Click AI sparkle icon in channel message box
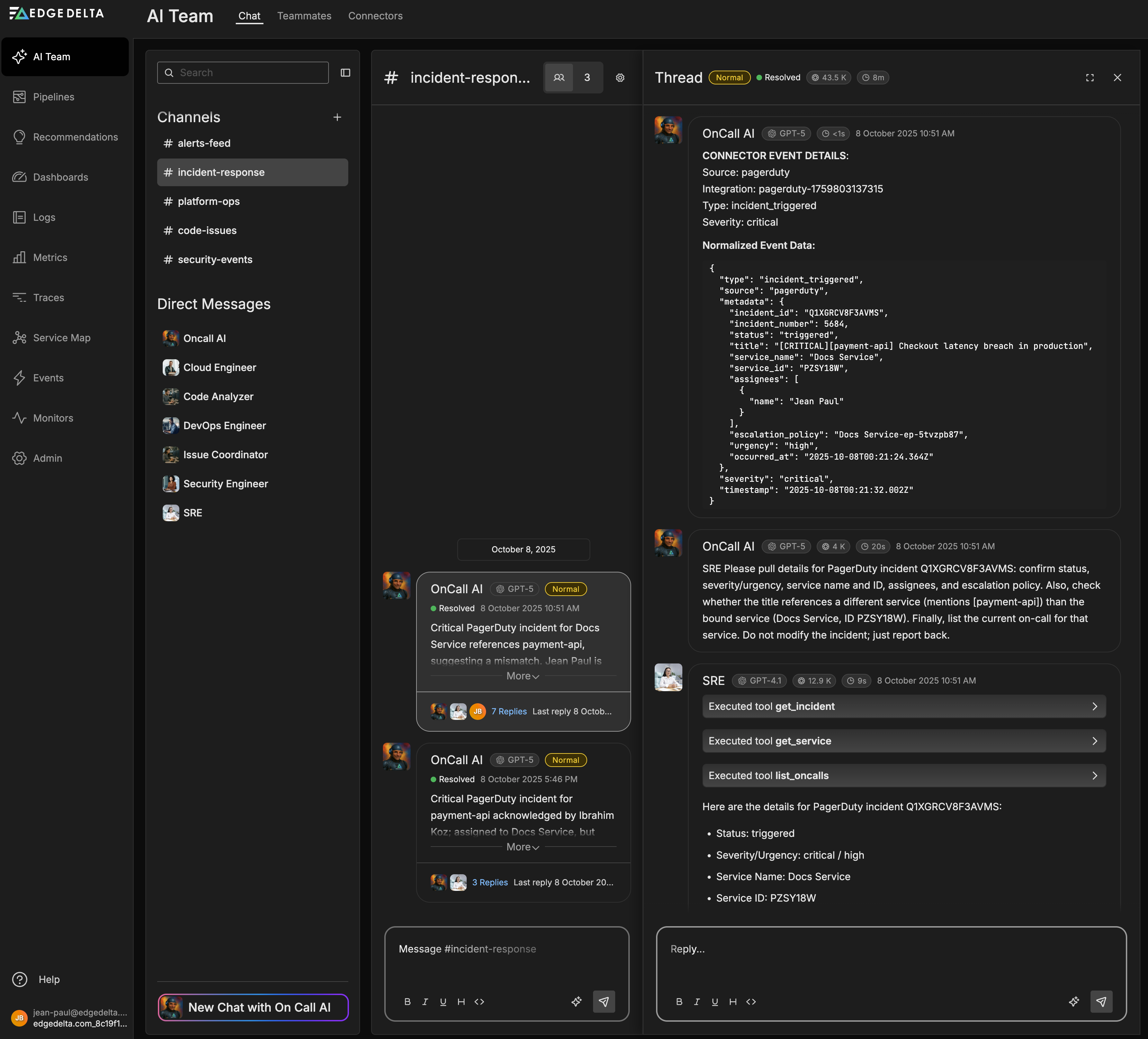The height and width of the screenshot is (1039, 1148). click(576, 1001)
